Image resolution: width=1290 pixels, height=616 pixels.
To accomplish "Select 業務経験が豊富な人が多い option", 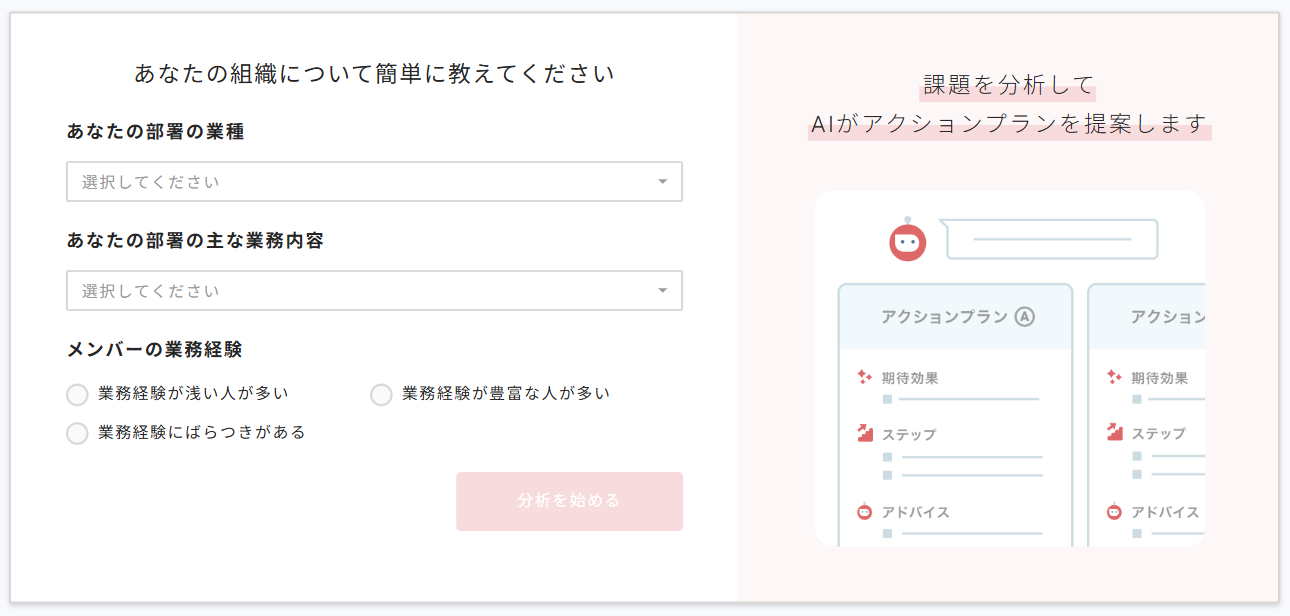I will [x=381, y=394].
